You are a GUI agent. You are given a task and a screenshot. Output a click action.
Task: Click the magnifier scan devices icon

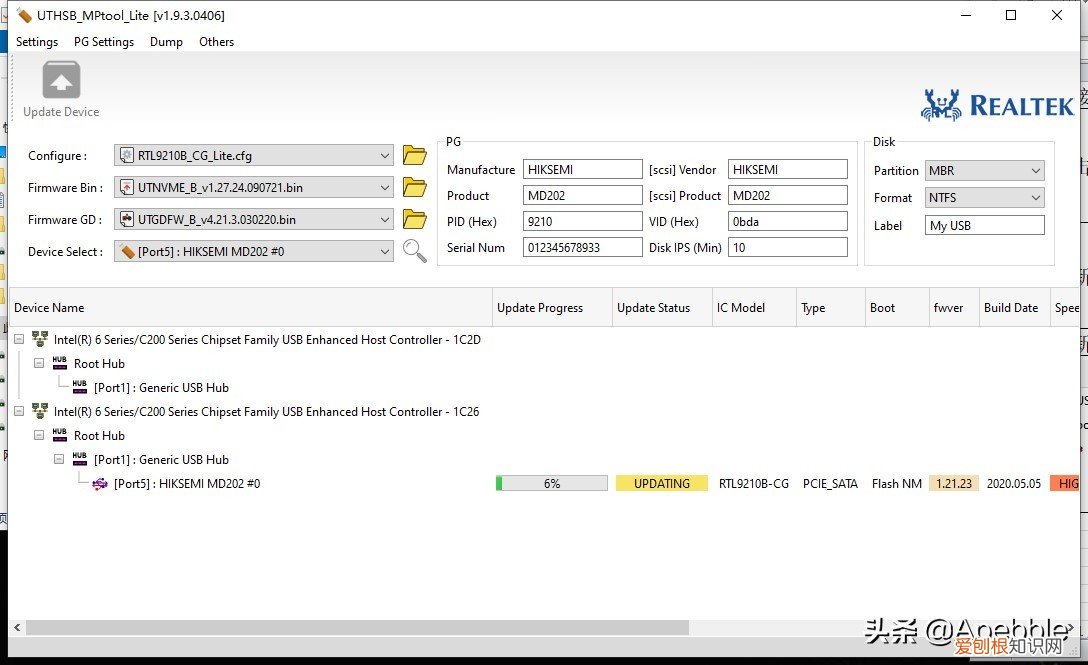point(414,251)
